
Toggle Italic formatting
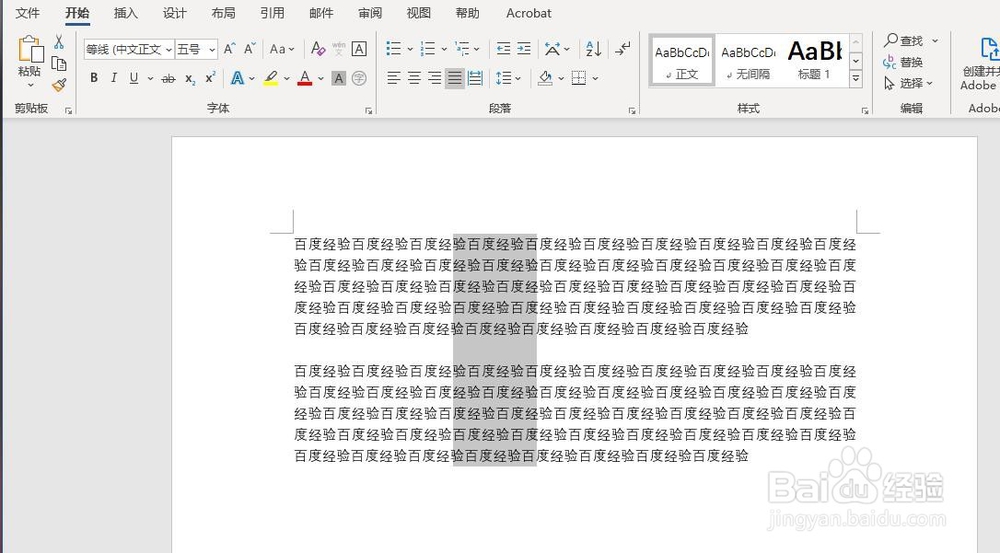tap(114, 78)
